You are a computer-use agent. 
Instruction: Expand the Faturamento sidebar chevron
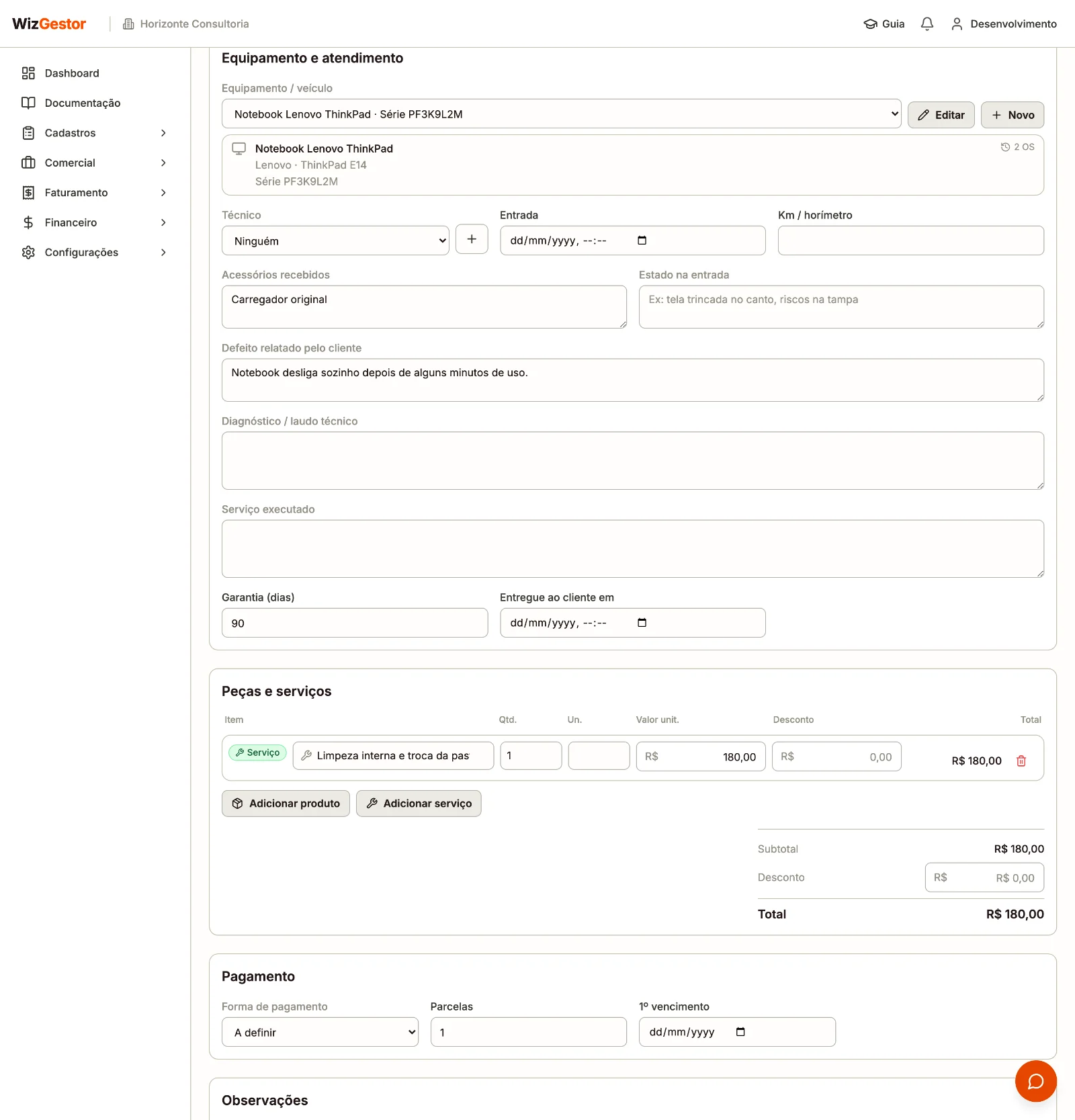tap(163, 193)
